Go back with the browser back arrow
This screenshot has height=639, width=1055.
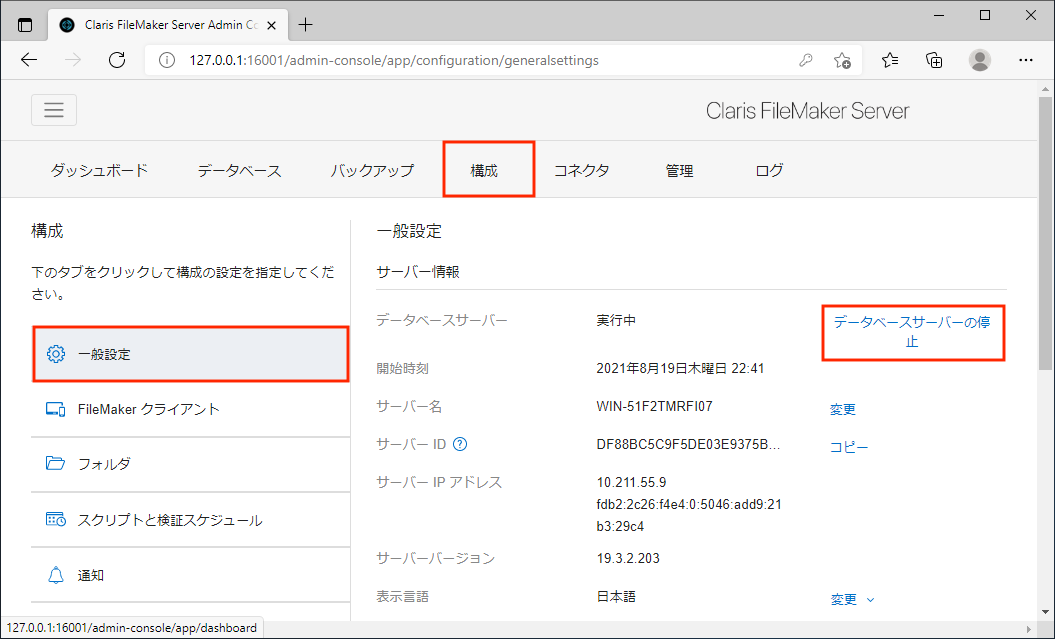29,60
